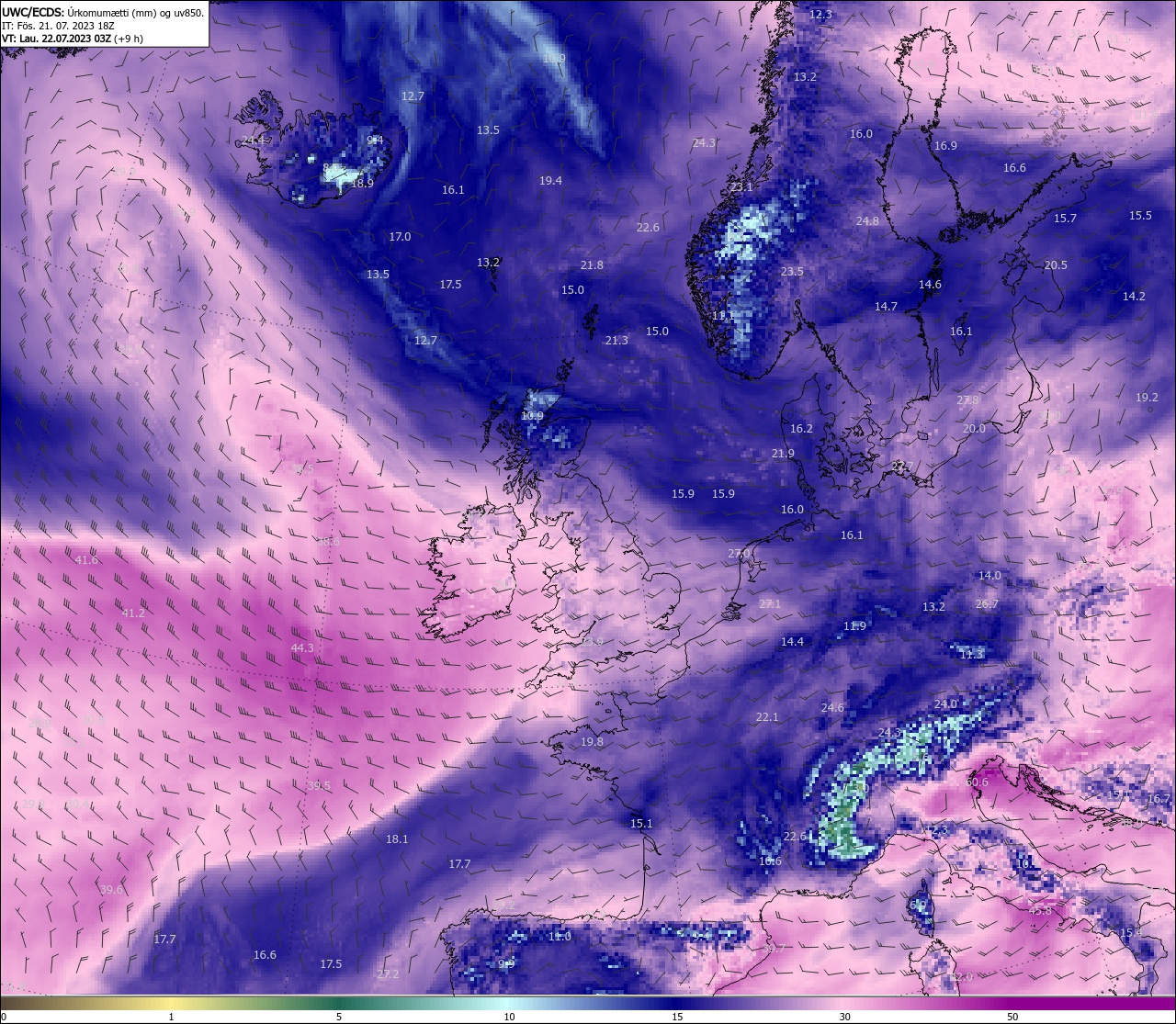This screenshot has width=1176, height=1024.
Task: Click the 14.4 value label
Action: [x=792, y=641]
